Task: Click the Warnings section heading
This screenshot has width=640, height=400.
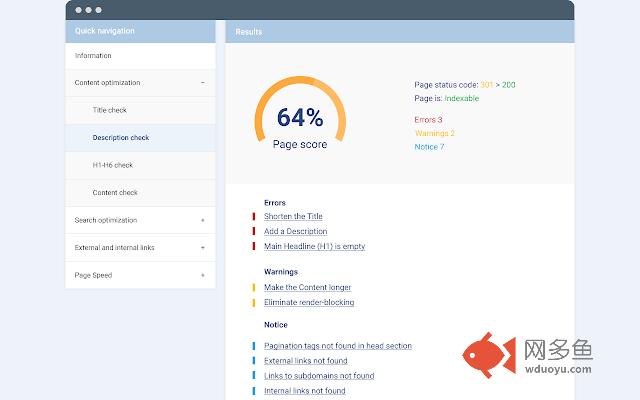Action: pyautogui.click(x=281, y=272)
